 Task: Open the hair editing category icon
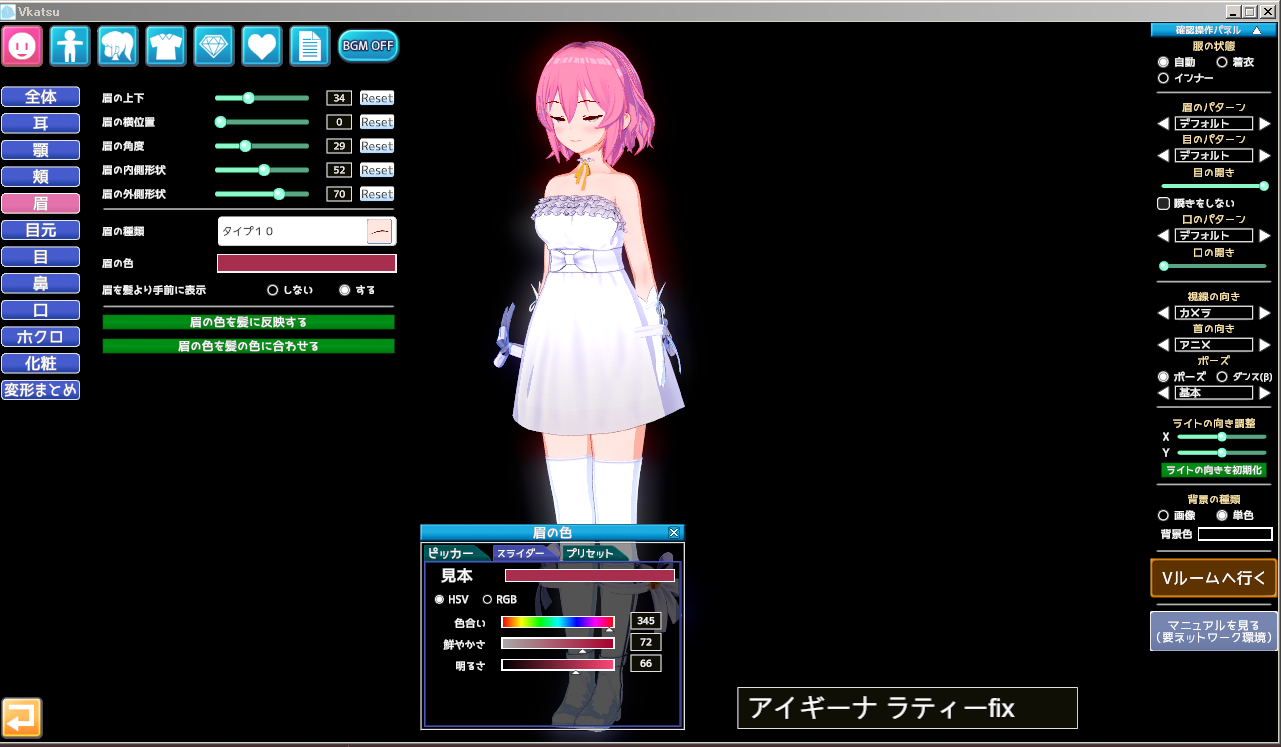(118, 45)
